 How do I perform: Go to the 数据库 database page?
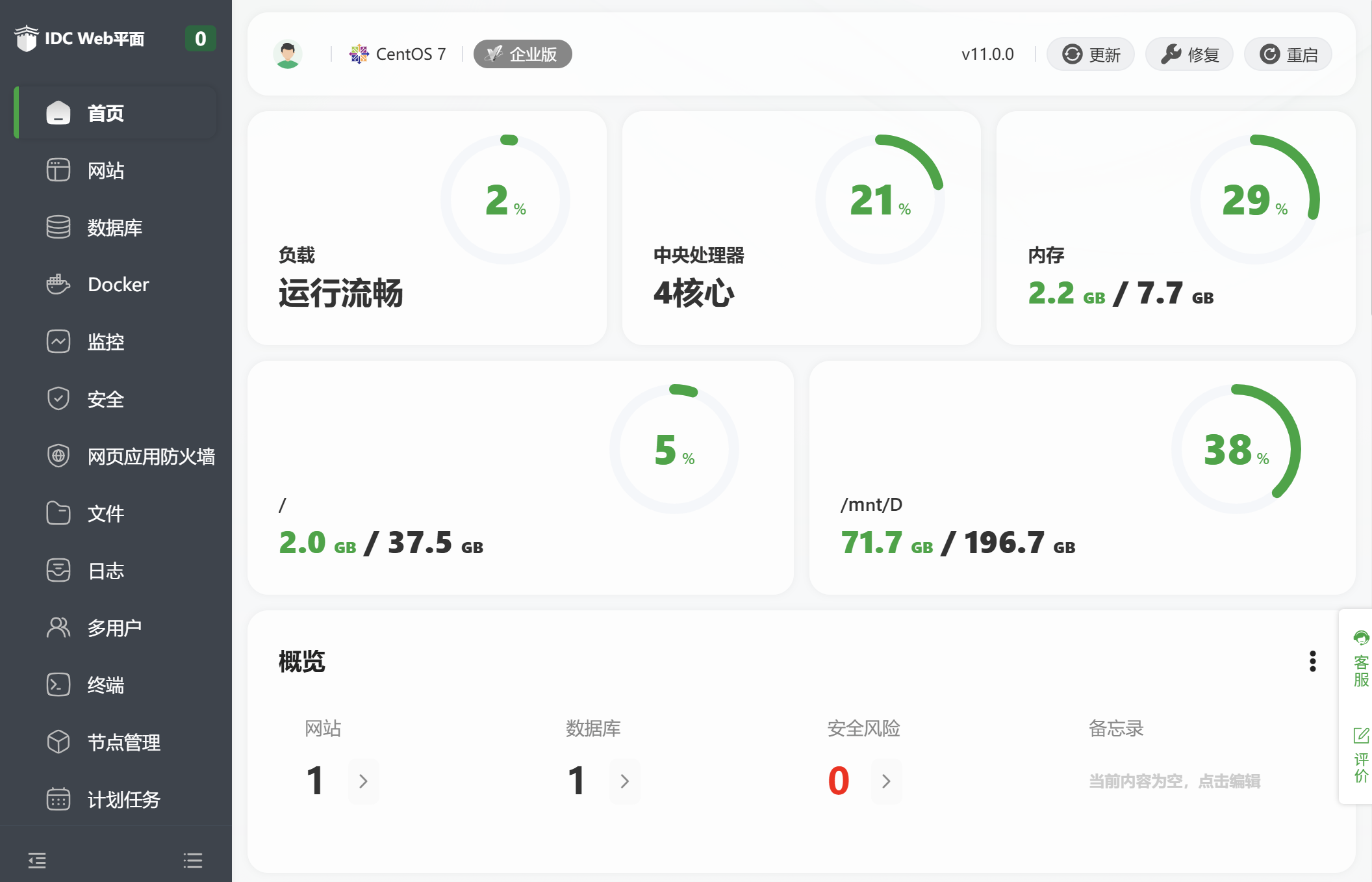(x=116, y=227)
